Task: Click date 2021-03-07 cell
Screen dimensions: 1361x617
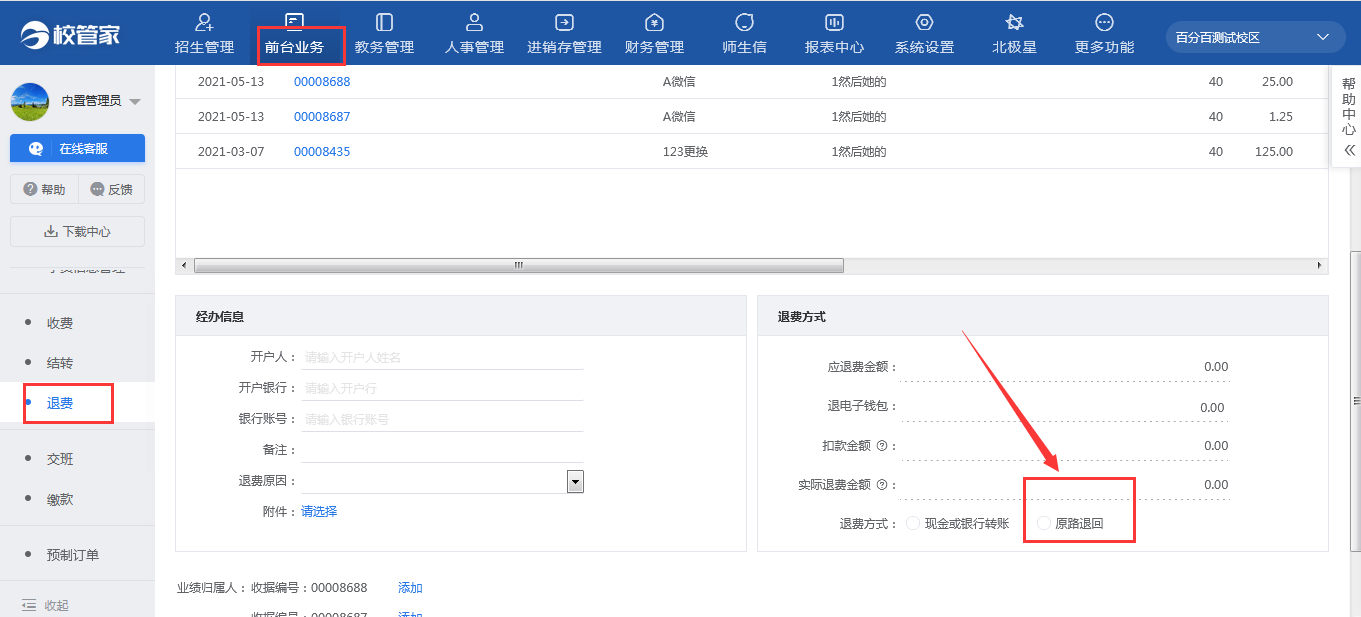Action: [x=231, y=152]
